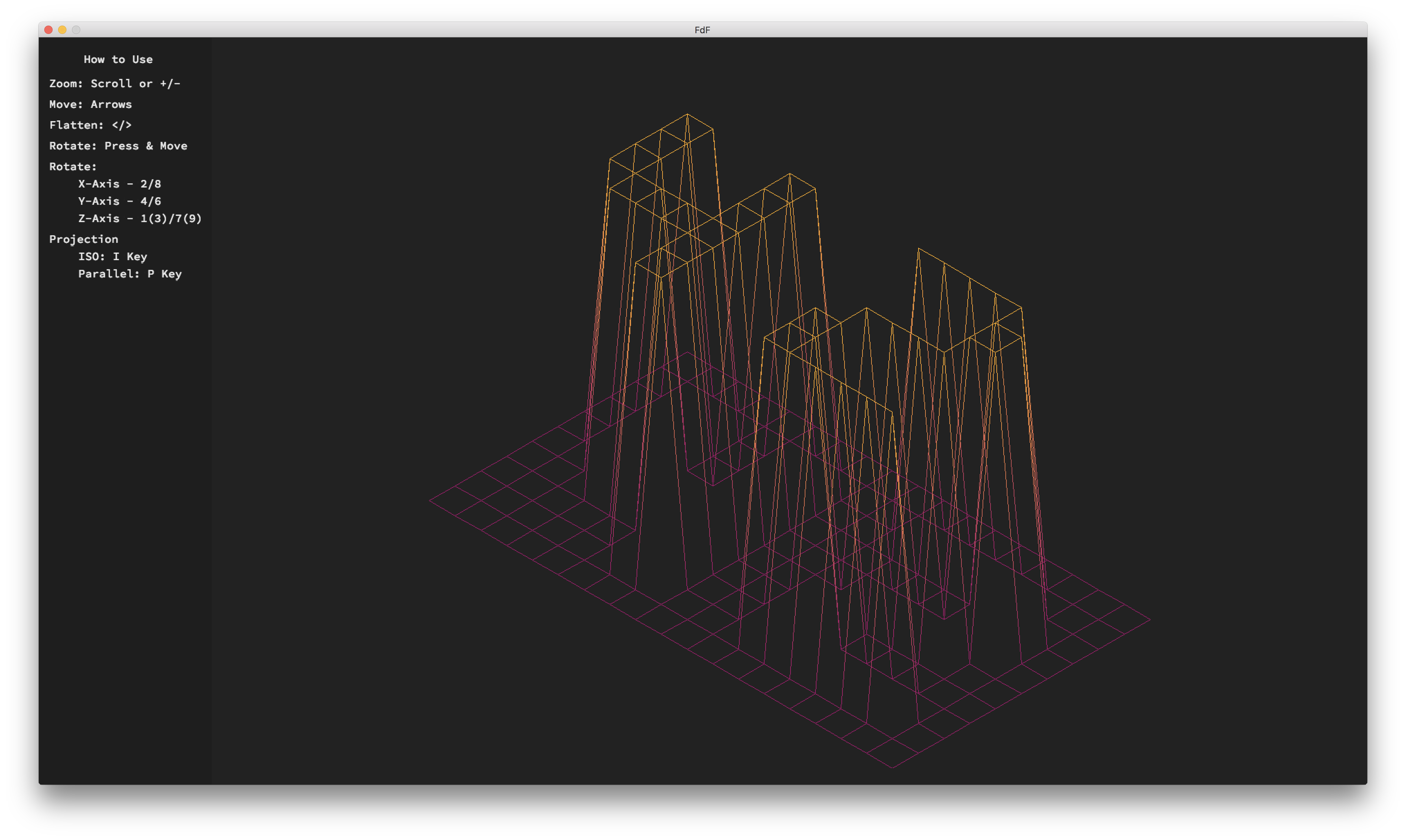Click the gray disabled zoom button
Viewport: 1406px width, 840px height.
click(76, 29)
